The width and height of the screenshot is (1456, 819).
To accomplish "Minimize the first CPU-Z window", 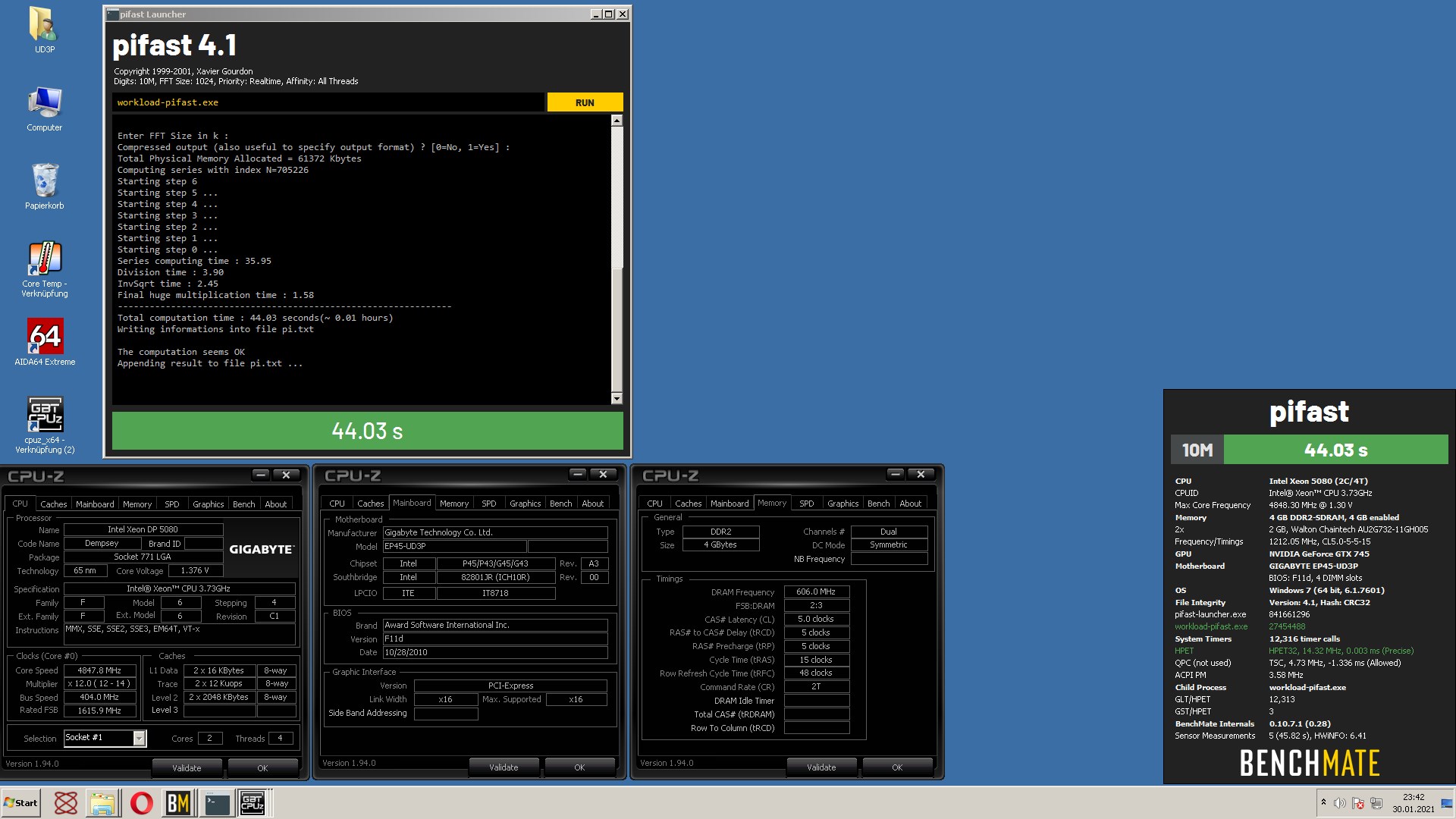I will (261, 475).
